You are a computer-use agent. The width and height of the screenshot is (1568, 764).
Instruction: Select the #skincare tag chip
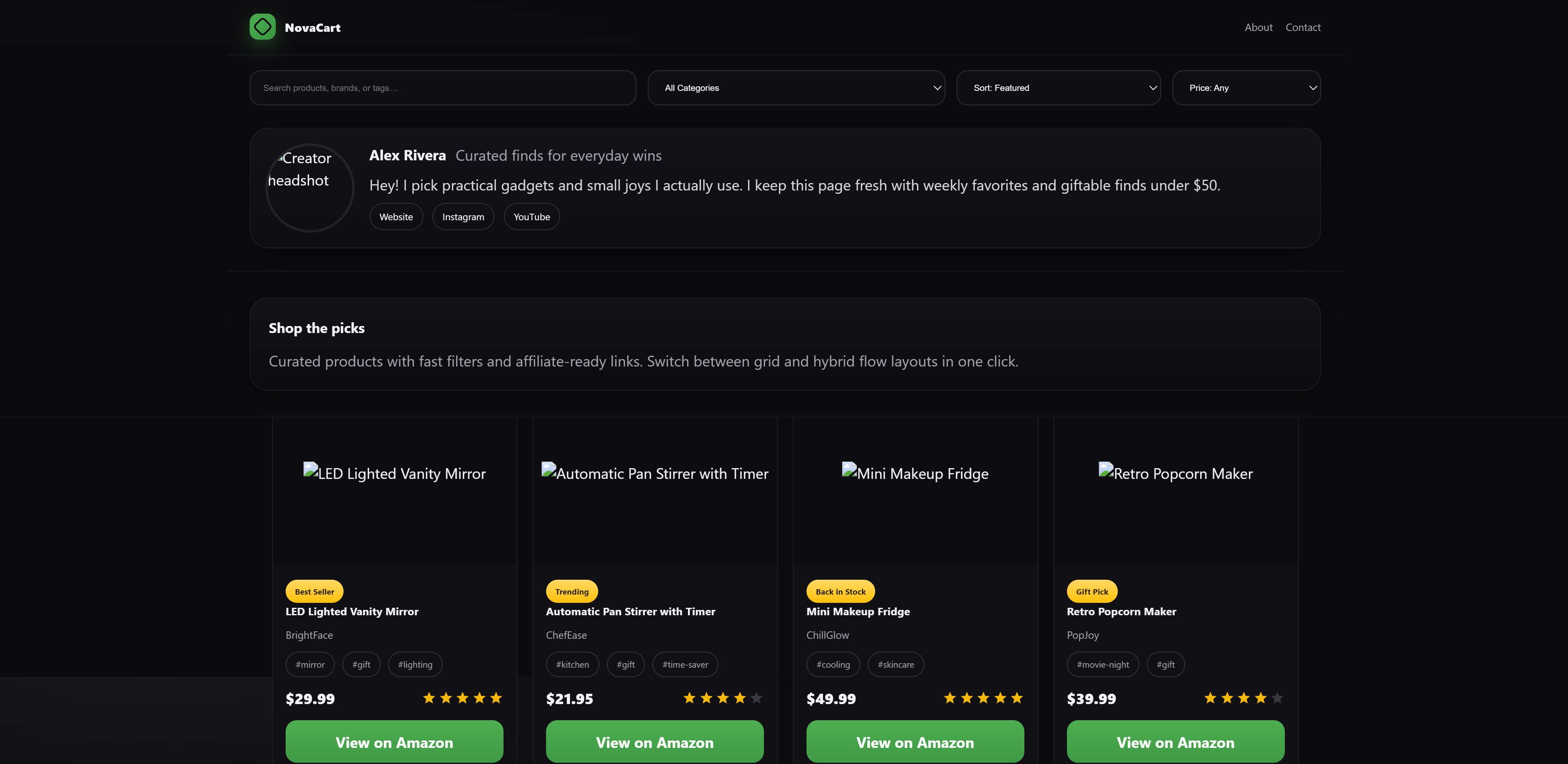pyautogui.click(x=895, y=664)
